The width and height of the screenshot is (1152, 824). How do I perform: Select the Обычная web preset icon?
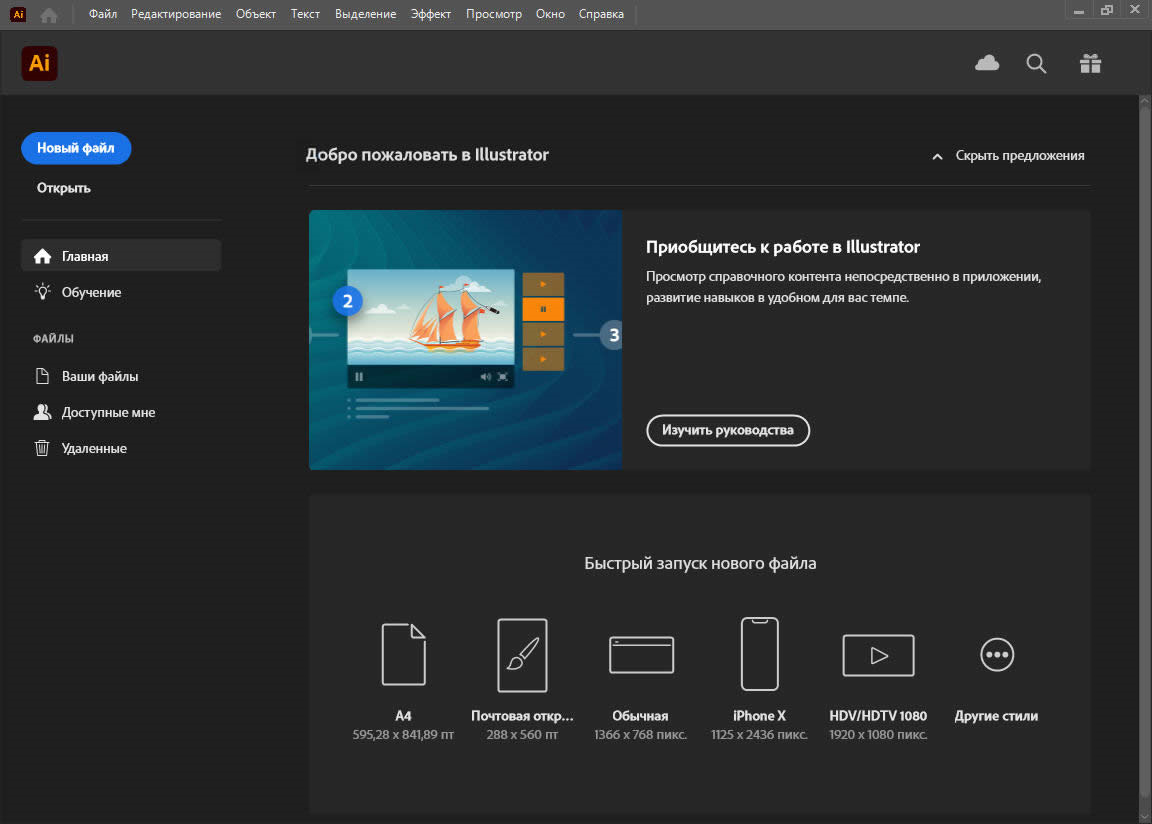(641, 655)
